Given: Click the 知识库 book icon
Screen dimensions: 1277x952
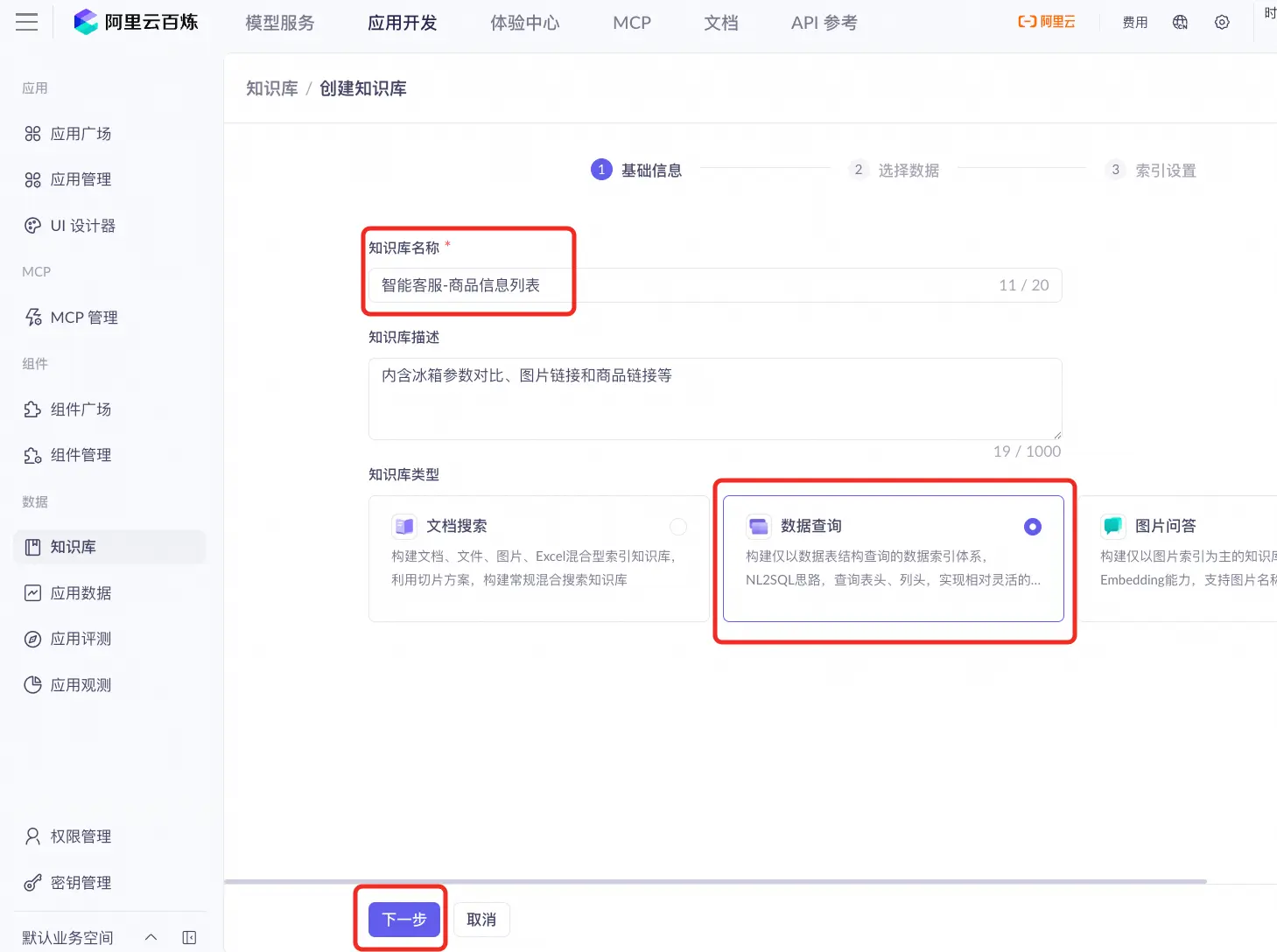Looking at the screenshot, I should point(32,547).
